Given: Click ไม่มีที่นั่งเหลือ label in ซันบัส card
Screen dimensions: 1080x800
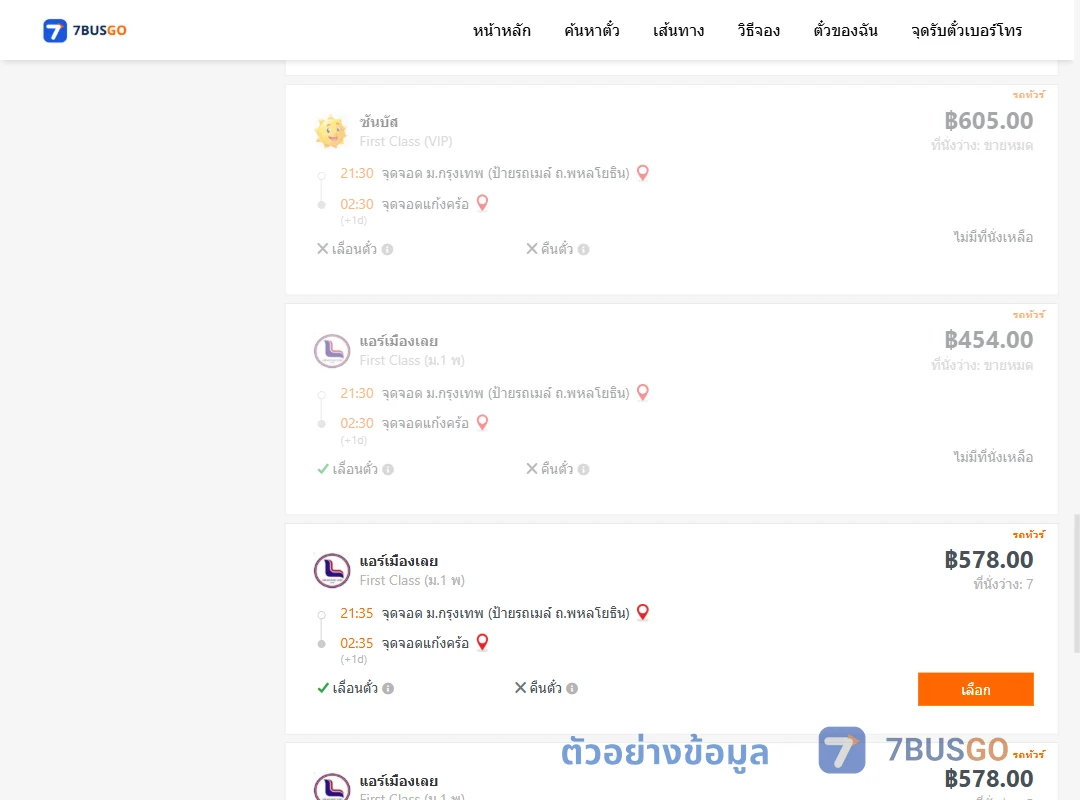Looking at the screenshot, I should click(993, 237).
